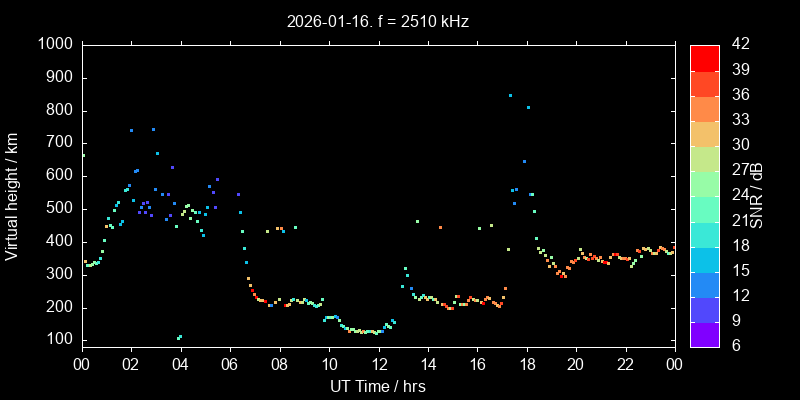Select the 06 tick label on the time axis
Viewport: 800px width, 400px height.
point(230,364)
